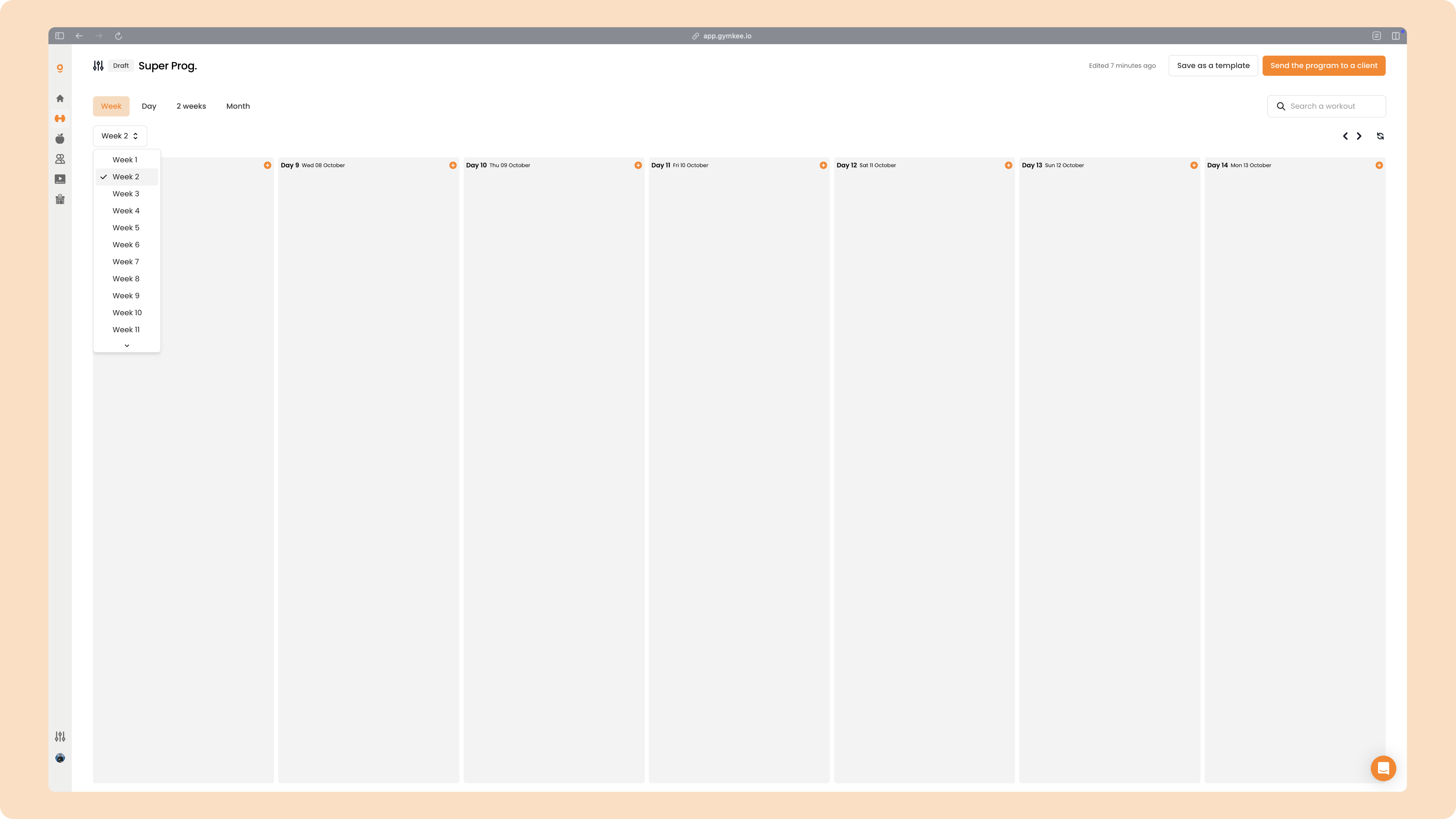Click the Draft status badge
The width and height of the screenshot is (1456, 819).
coord(121,66)
